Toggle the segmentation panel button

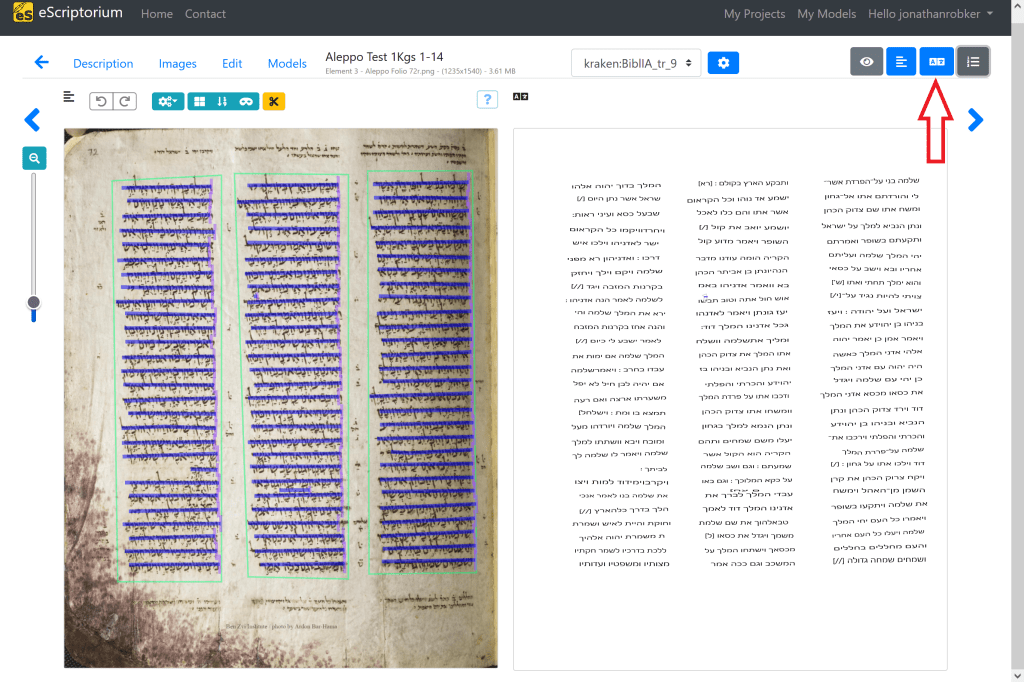coord(901,62)
